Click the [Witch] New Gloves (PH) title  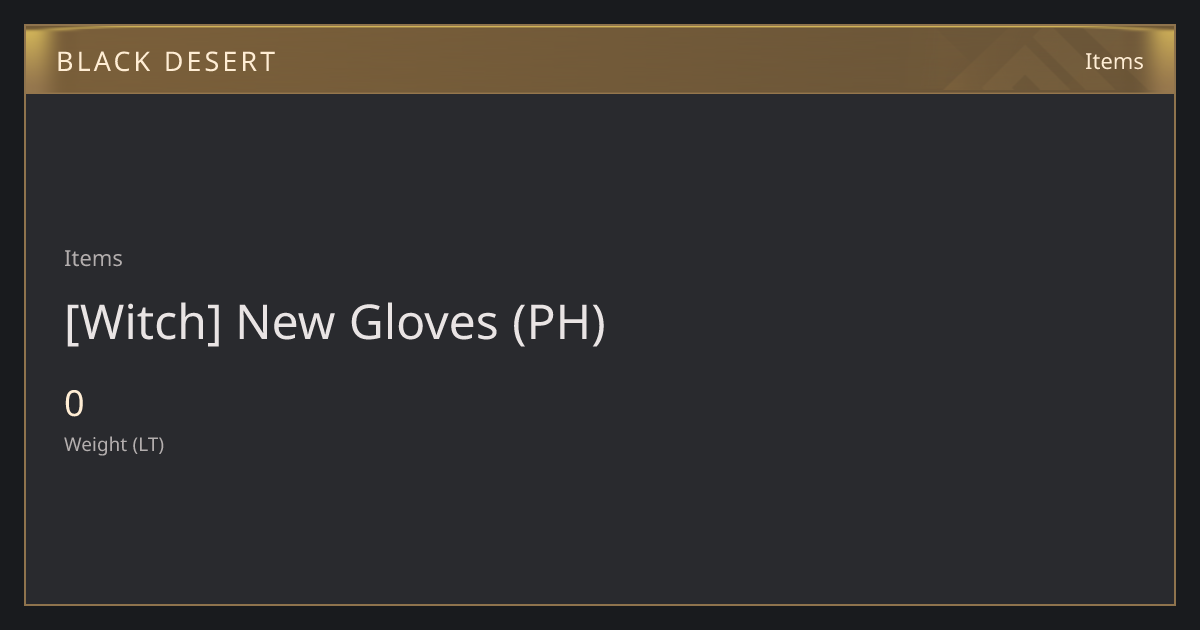335,323
